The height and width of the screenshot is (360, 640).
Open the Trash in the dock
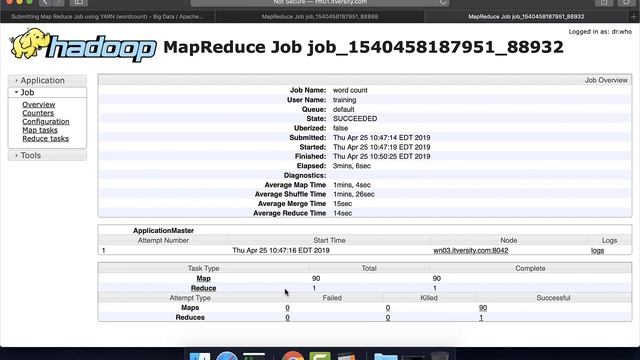coord(440,356)
